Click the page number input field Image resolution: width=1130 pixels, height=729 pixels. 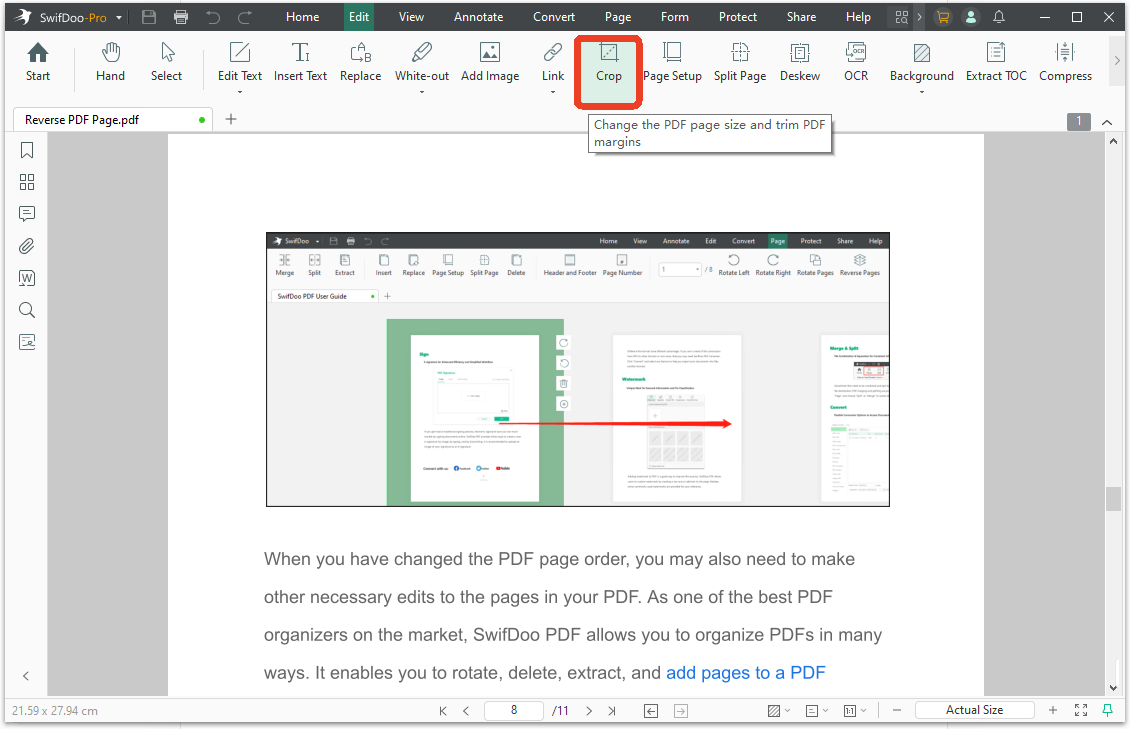point(514,710)
